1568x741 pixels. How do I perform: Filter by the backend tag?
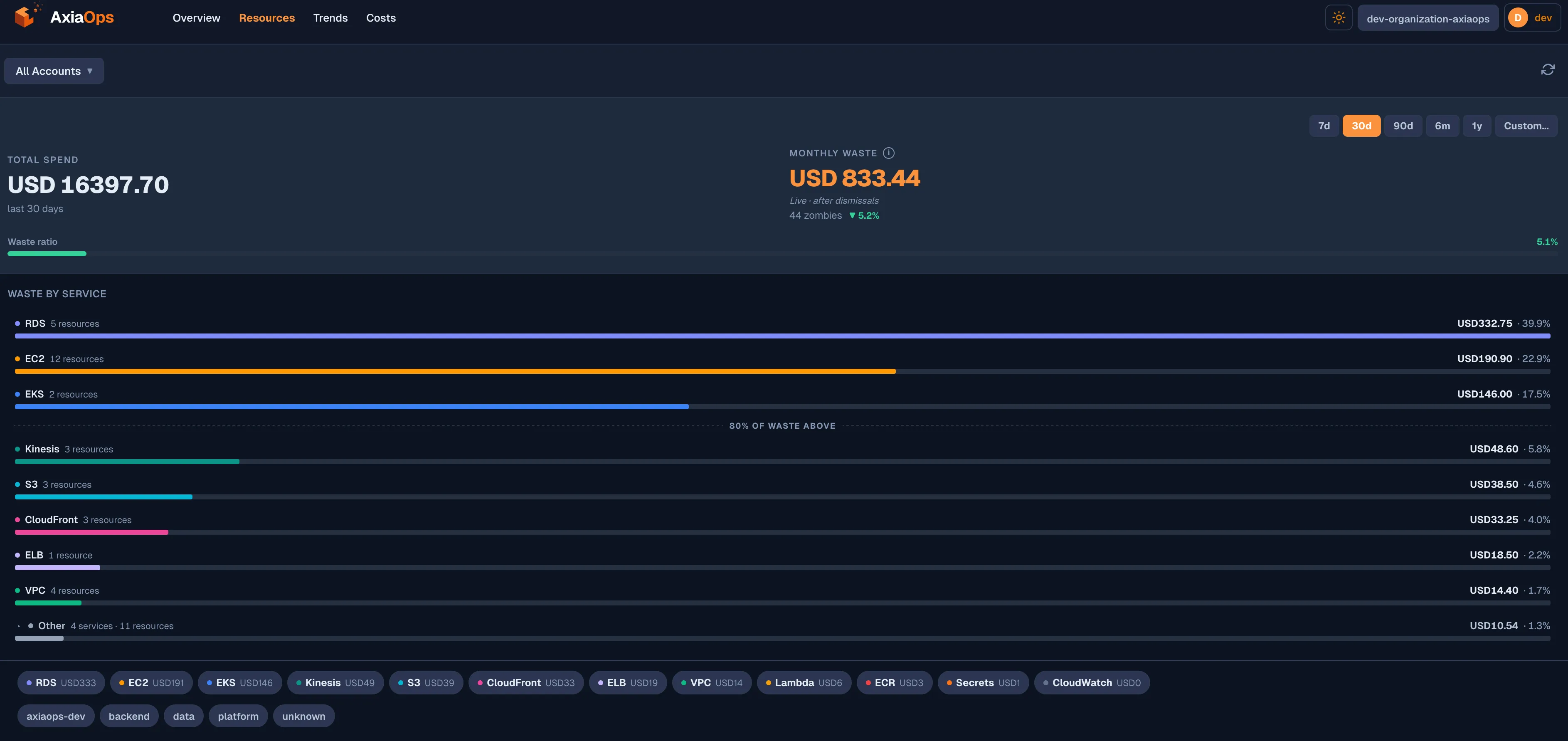[x=129, y=716]
